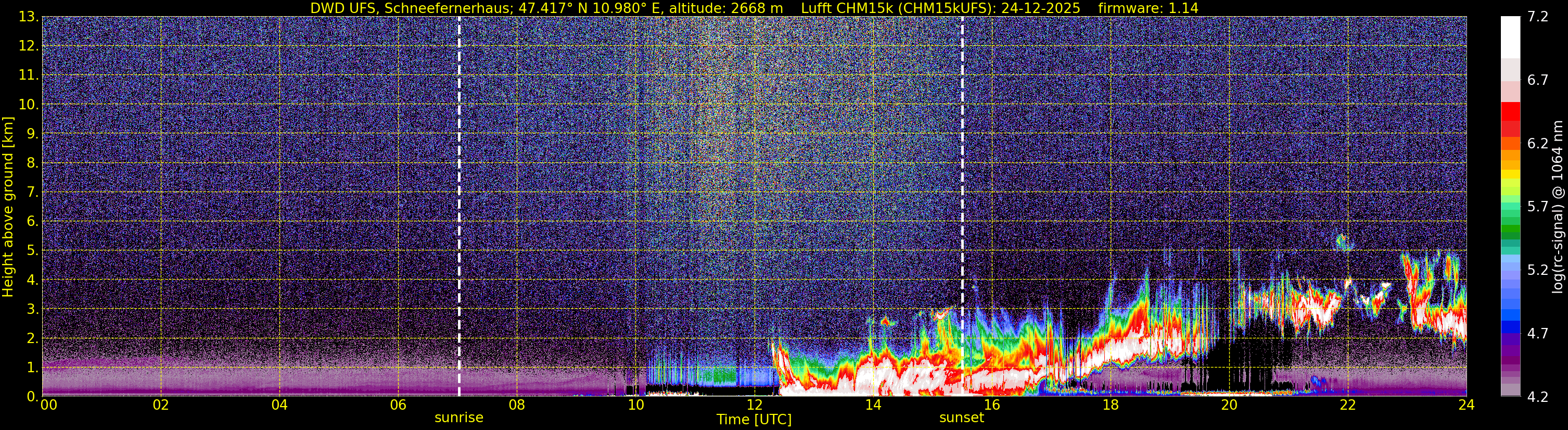Click the "7." height axis tick label
This screenshot has width=1568, height=430.
pyautogui.click(x=32, y=193)
